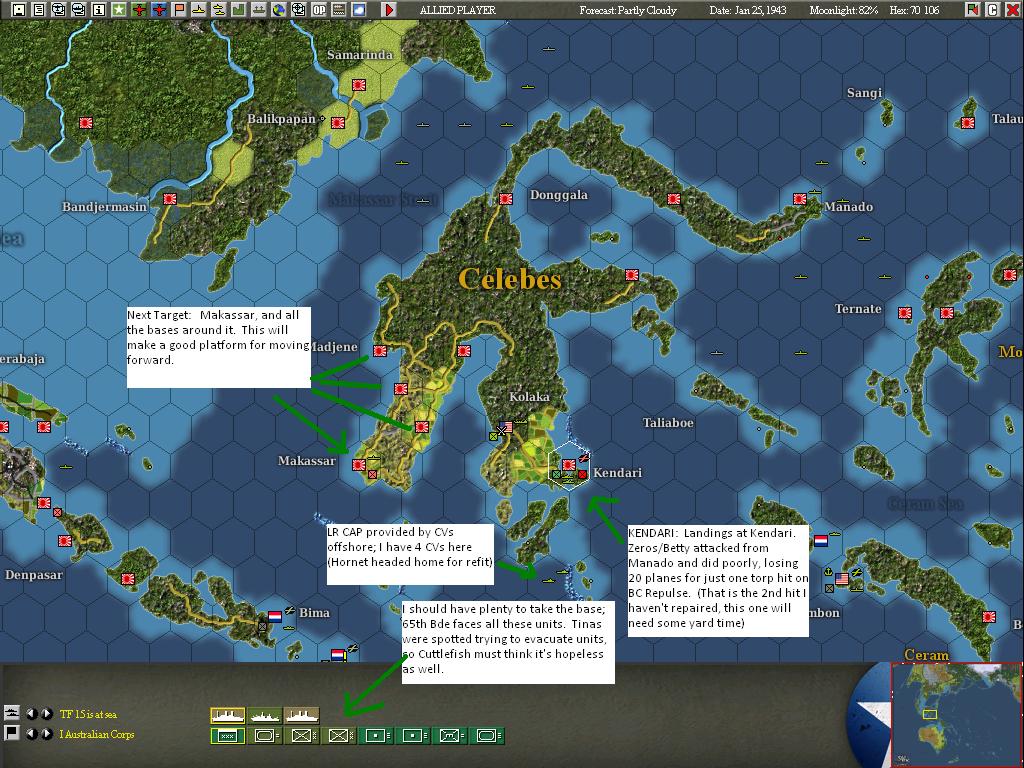Click the crosshair target toolbar icon
The height and width of the screenshot is (768, 1024).
click(x=298, y=9)
